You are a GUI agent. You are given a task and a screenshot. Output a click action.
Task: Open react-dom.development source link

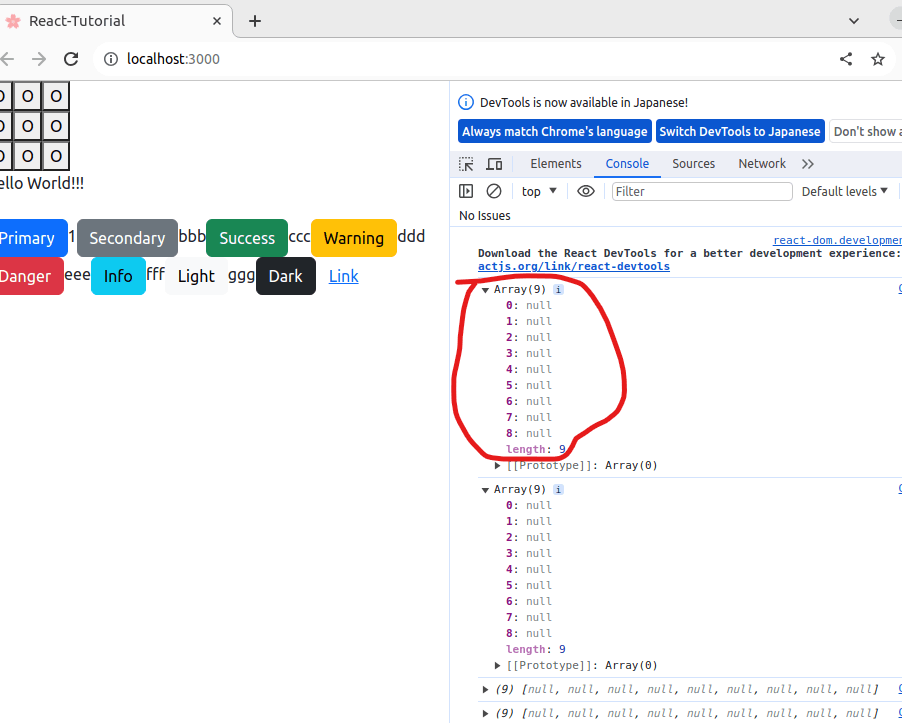pos(837,240)
